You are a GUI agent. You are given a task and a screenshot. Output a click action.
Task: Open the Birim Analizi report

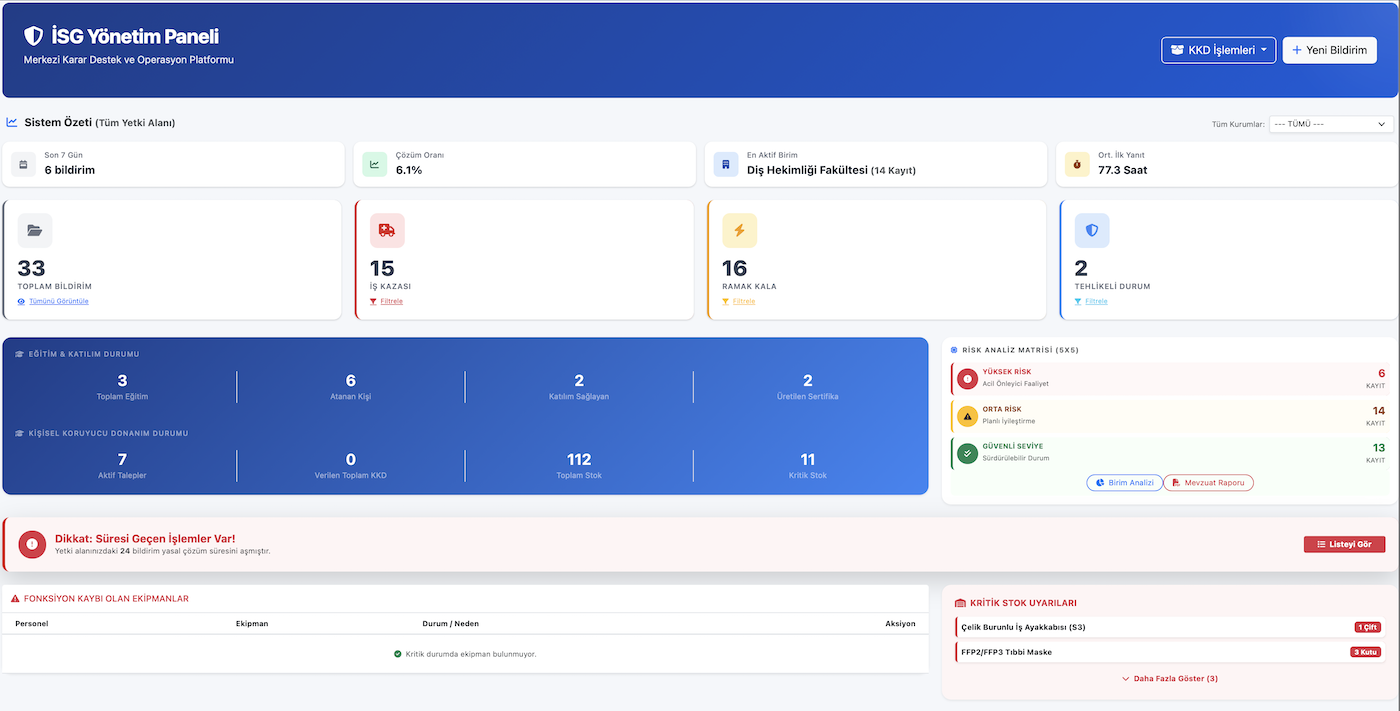tap(1124, 483)
